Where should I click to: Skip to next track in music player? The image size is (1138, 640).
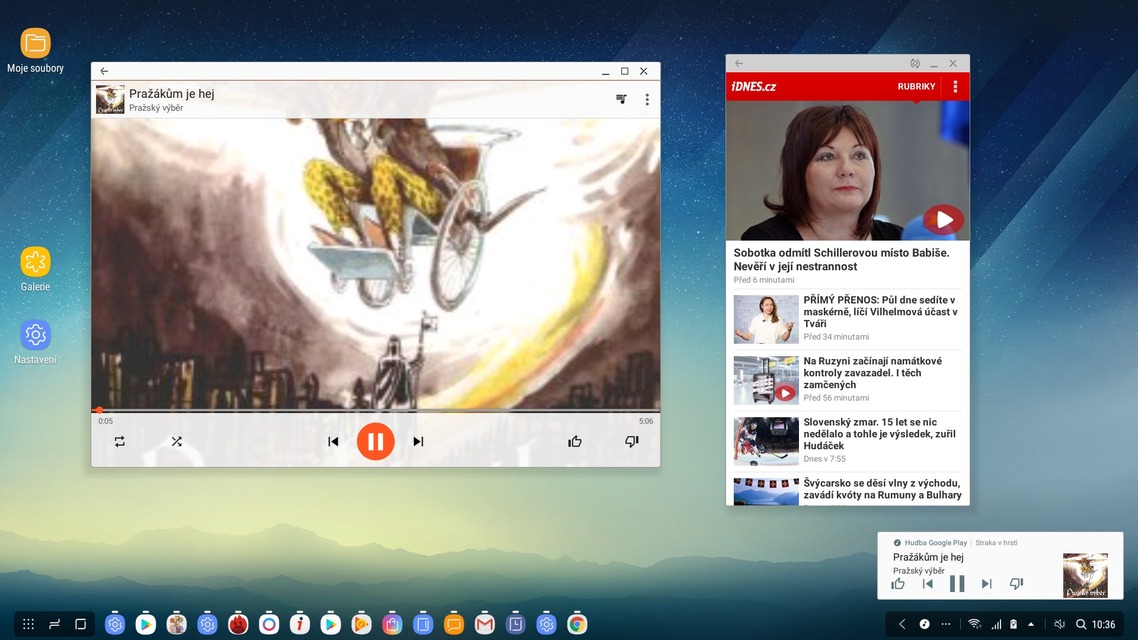[418, 442]
